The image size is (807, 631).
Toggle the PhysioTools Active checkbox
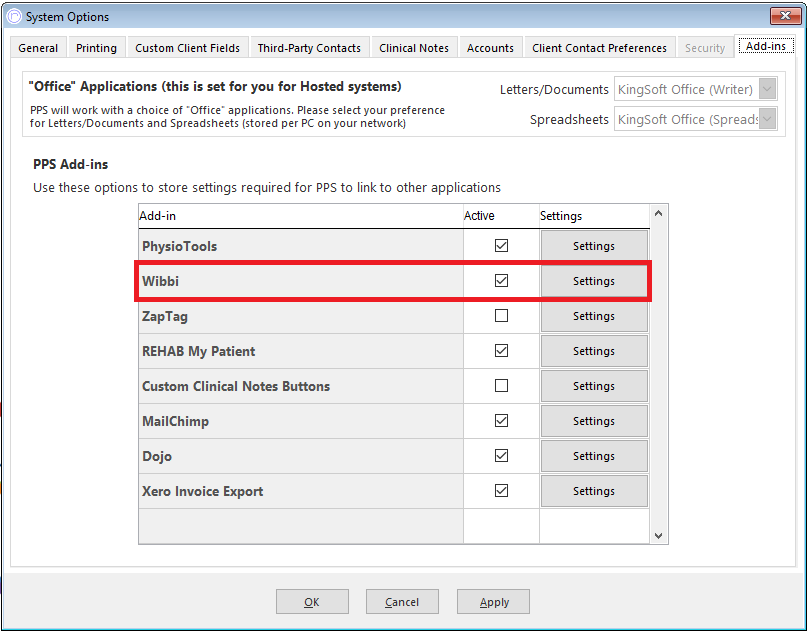(x=501, y=246)
